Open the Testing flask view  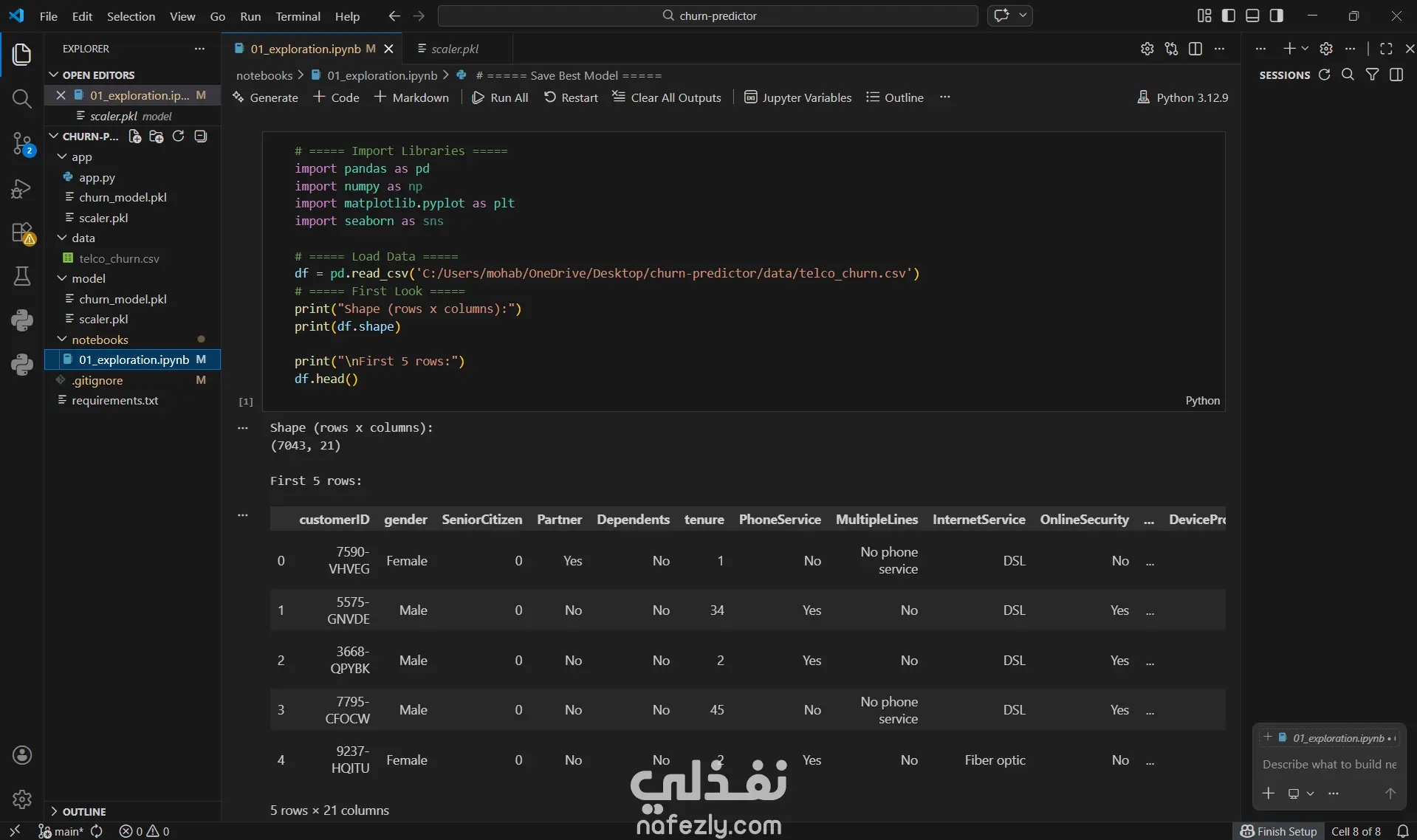pos(22,276)
